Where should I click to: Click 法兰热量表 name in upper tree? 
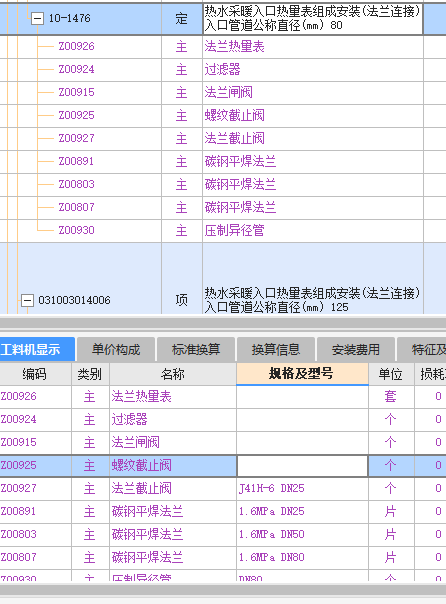coord(234,47)
